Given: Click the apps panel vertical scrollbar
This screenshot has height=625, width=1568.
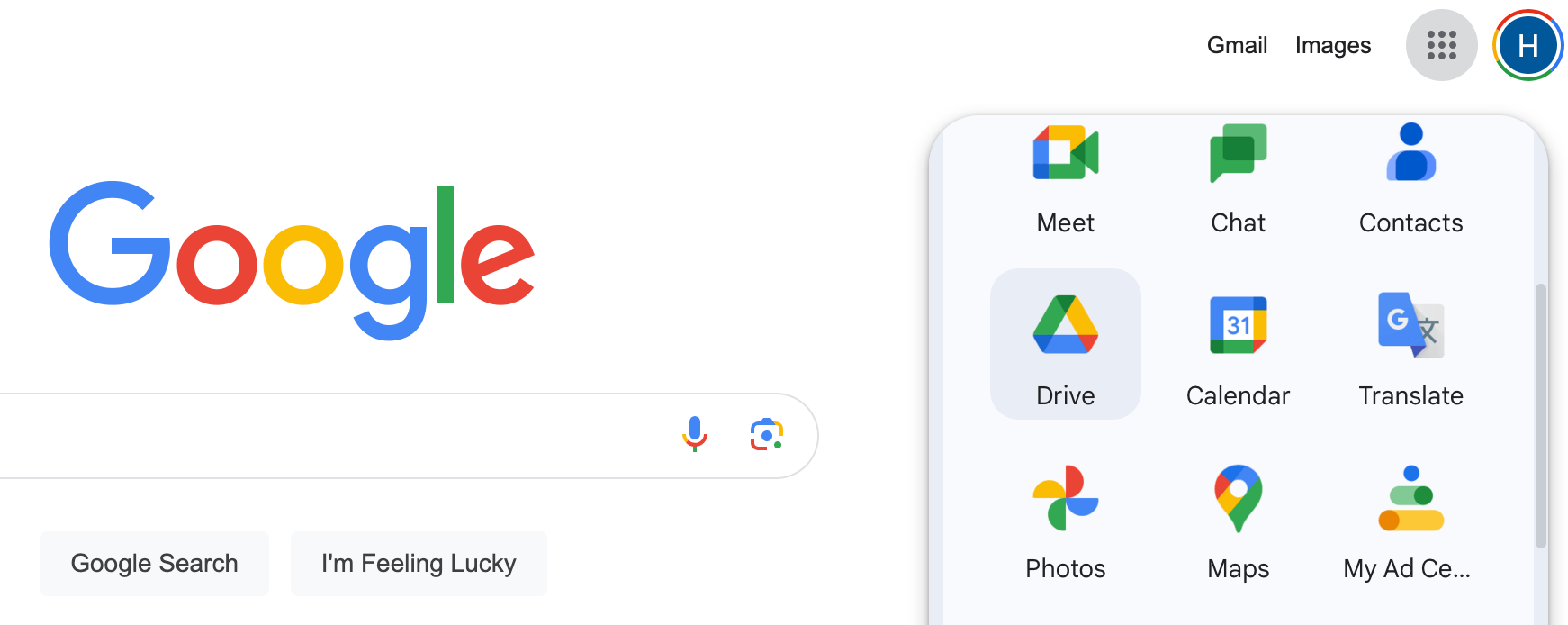Looking at the screenshot, I should 1540,414.
